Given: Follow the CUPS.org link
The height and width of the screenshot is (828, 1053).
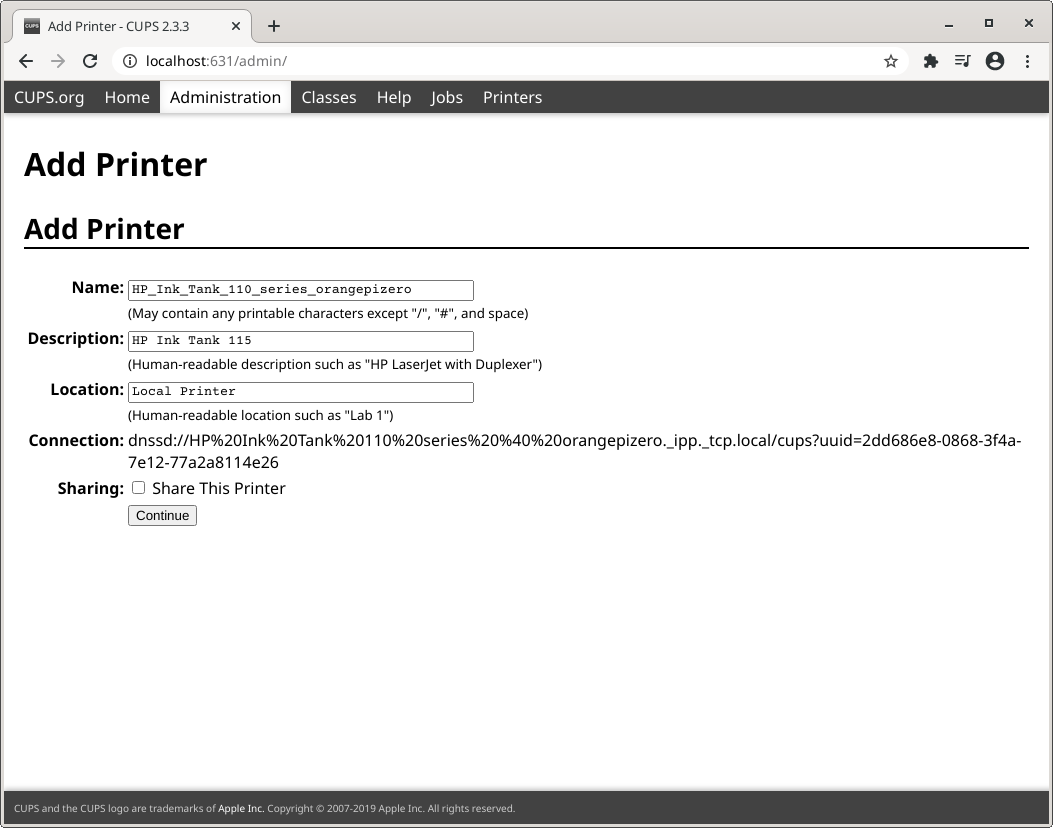Looking at the screenshot, I should (x=49, y=97).
